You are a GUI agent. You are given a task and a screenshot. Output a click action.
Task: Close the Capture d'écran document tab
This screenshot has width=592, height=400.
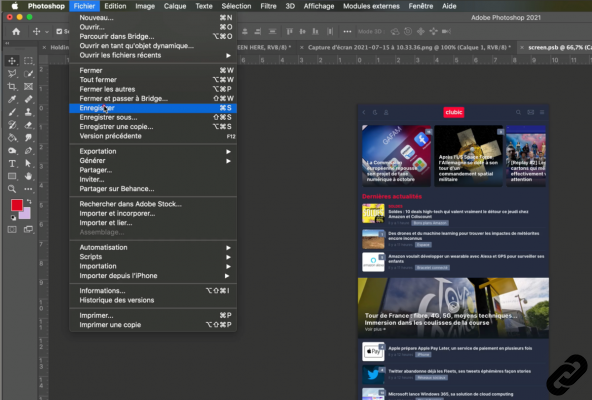click(301, 48)
